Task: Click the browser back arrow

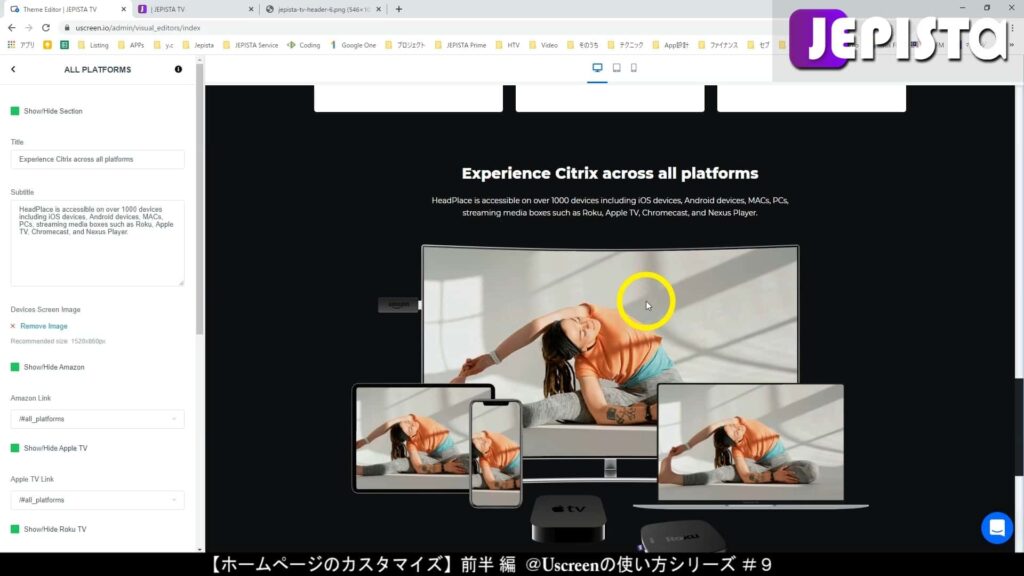Action: click(x=12, y=27)
